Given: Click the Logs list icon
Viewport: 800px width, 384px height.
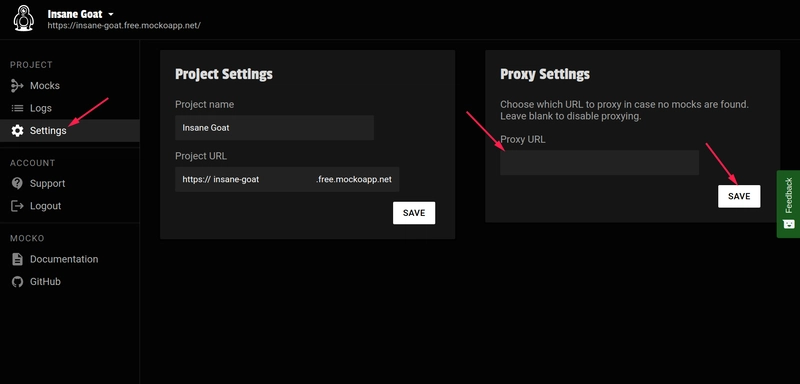Looking at the screenshot, I should (17, 108).
